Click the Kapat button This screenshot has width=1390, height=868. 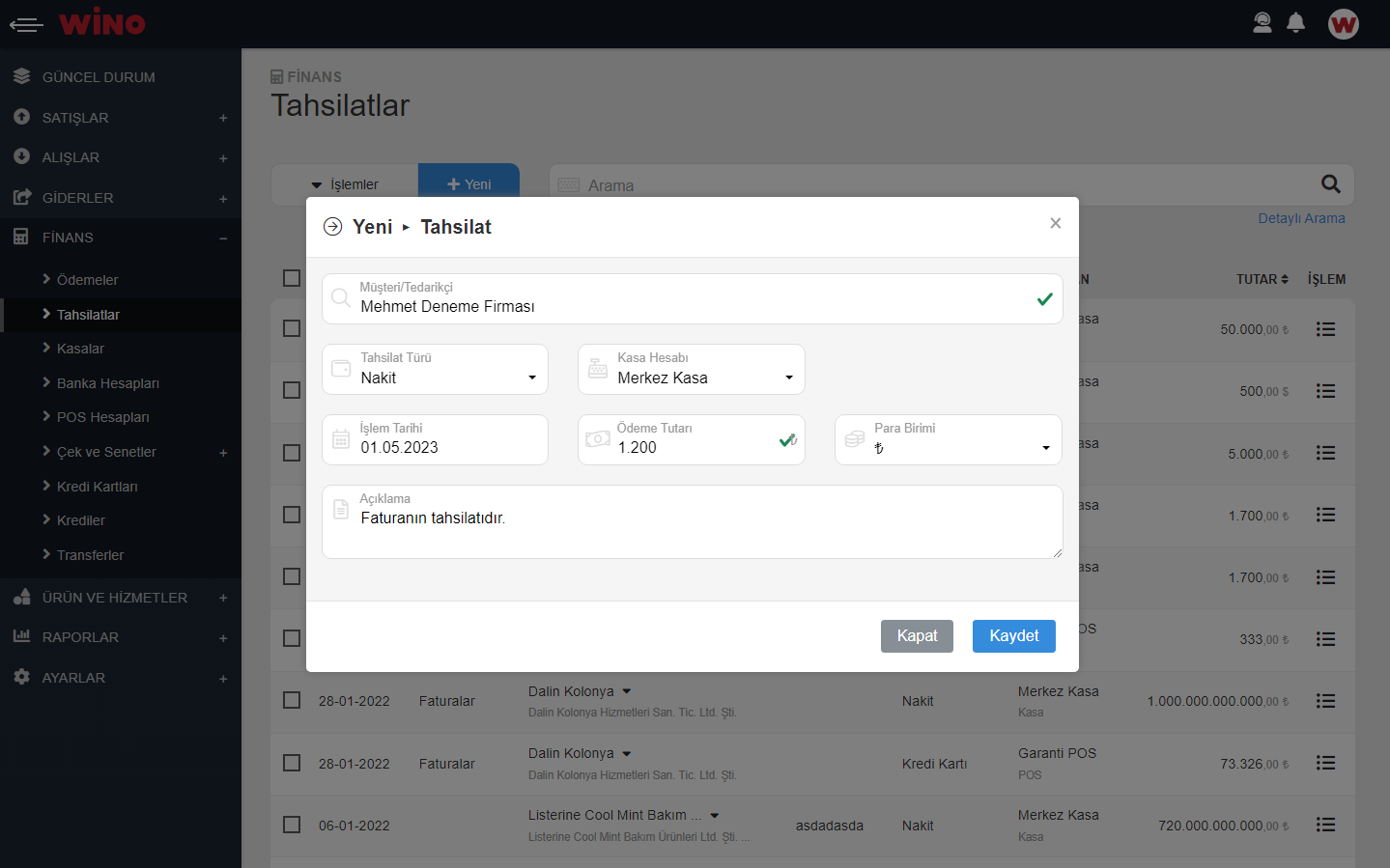click(x=916, y=636)
